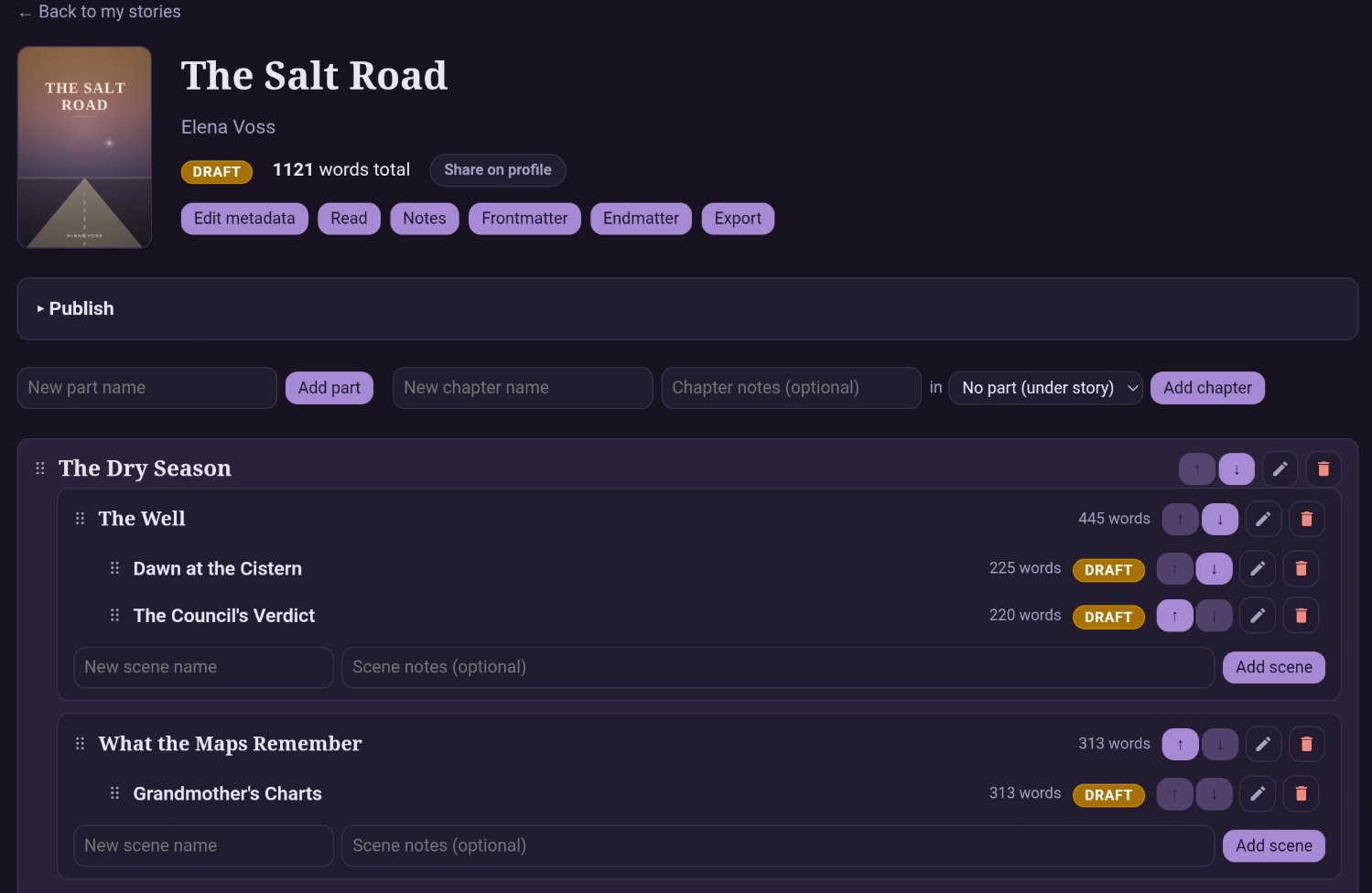The height and width of the screenshot is (893, 1372).
Task: Delete The Well chapter
Action: coord(1306,519)
